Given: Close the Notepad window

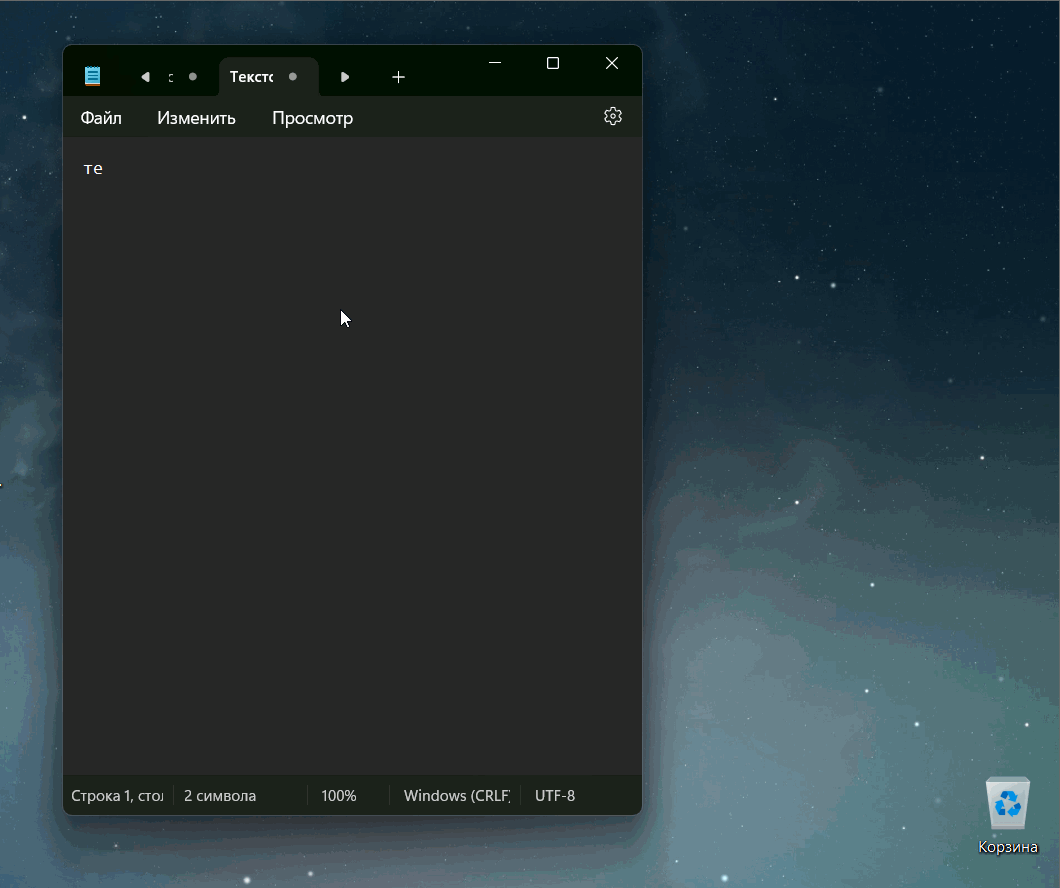Looking at the screenshot, I should click(x=612, y=63).
